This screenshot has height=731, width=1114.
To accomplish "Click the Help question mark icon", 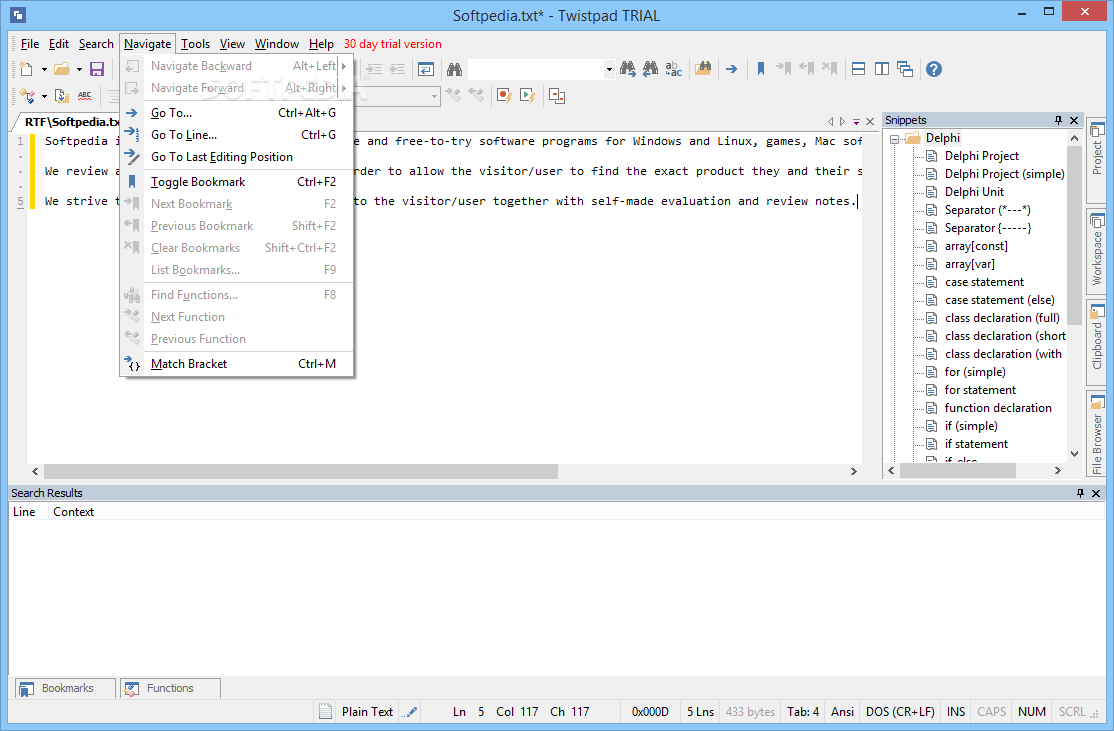I will pos(934,69).
